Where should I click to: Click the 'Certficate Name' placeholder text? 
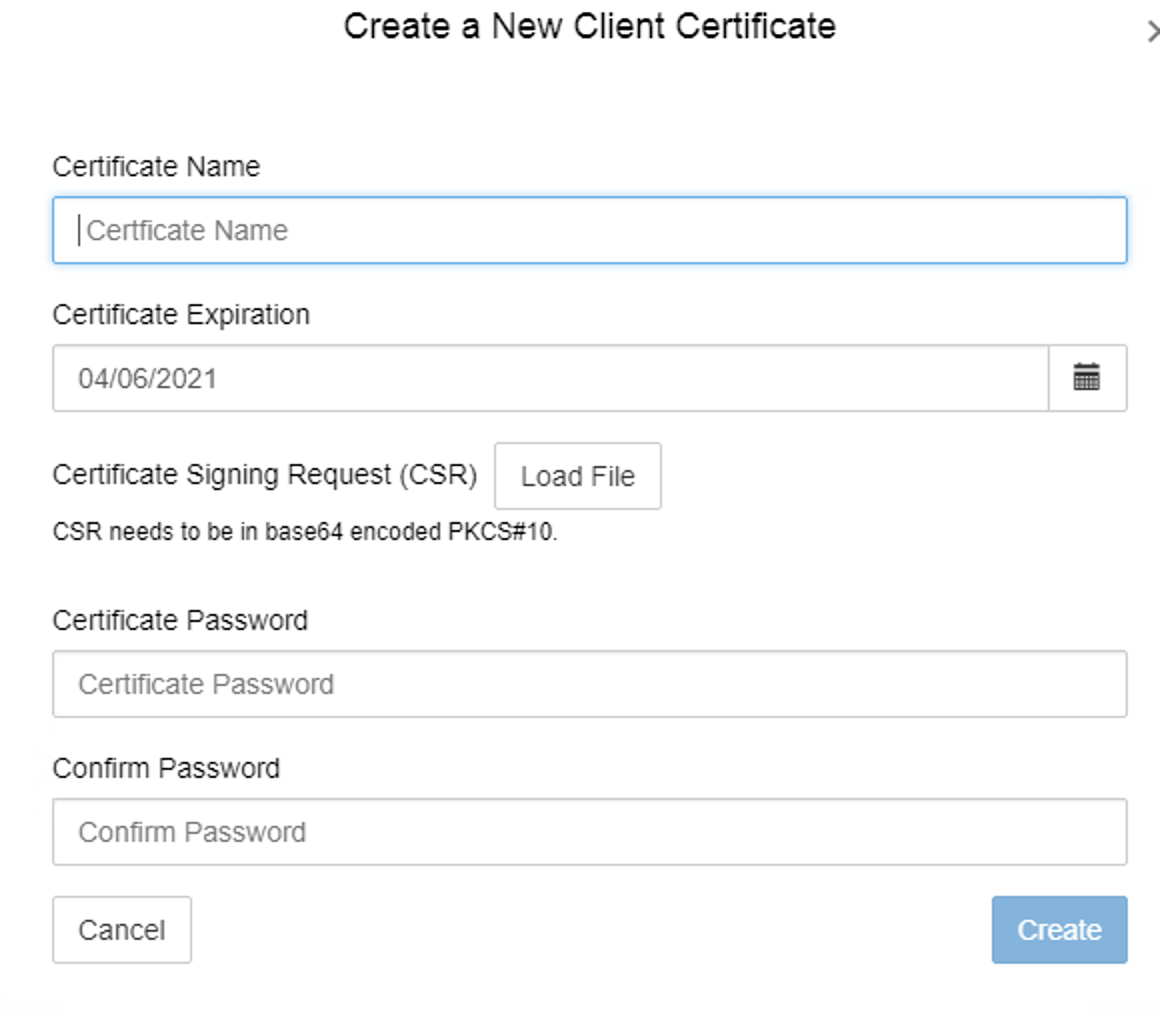click(x=187, y=230)
